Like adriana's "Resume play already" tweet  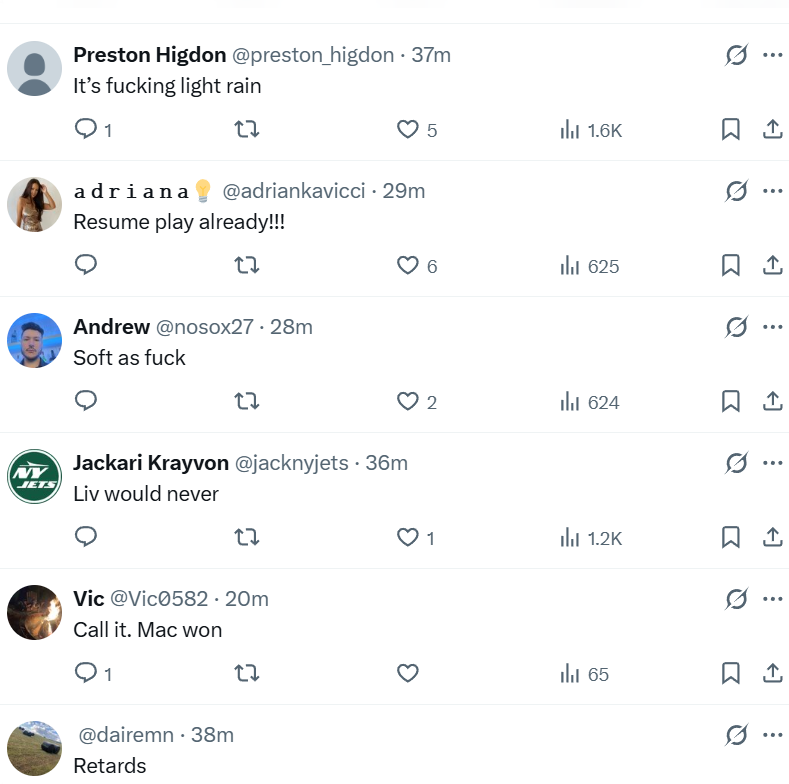tap(407, 265)
